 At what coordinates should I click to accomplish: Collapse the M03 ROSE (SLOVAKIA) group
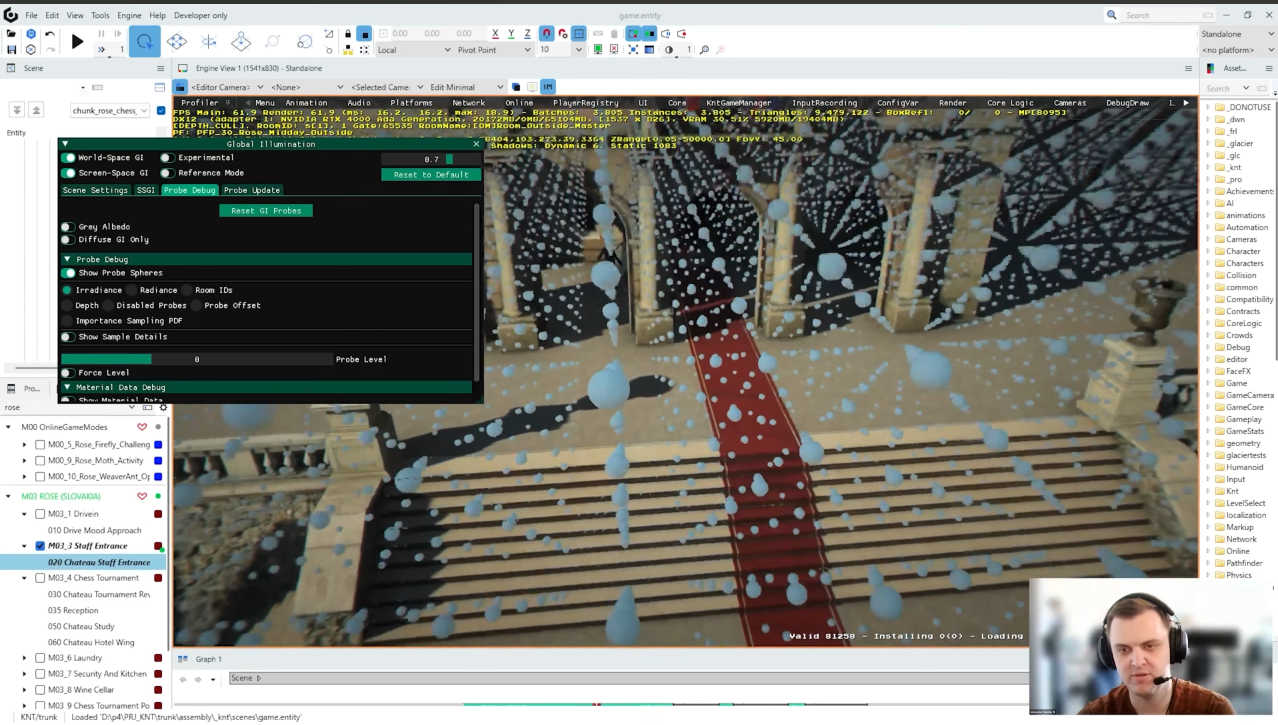[9, 496]
